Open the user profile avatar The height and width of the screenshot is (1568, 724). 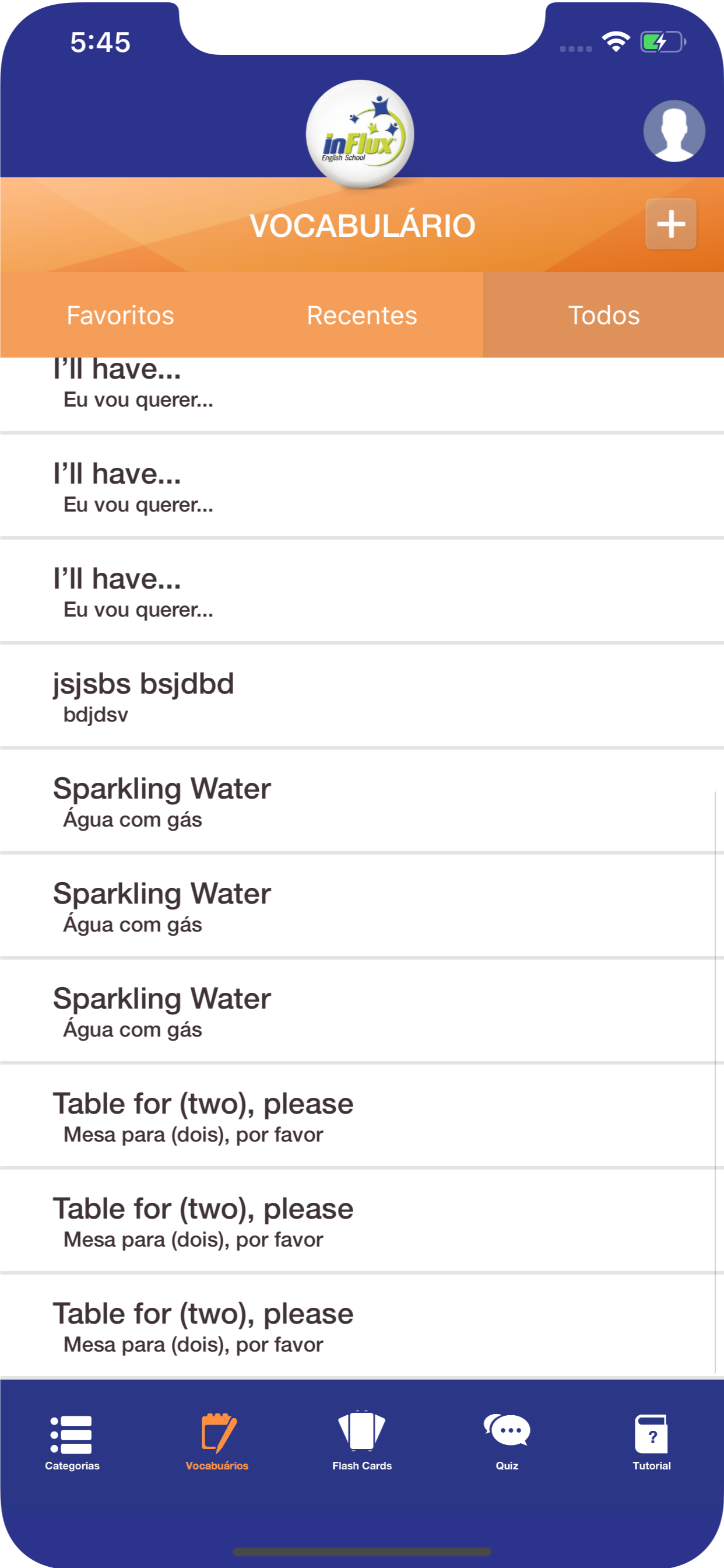point(673,131)
